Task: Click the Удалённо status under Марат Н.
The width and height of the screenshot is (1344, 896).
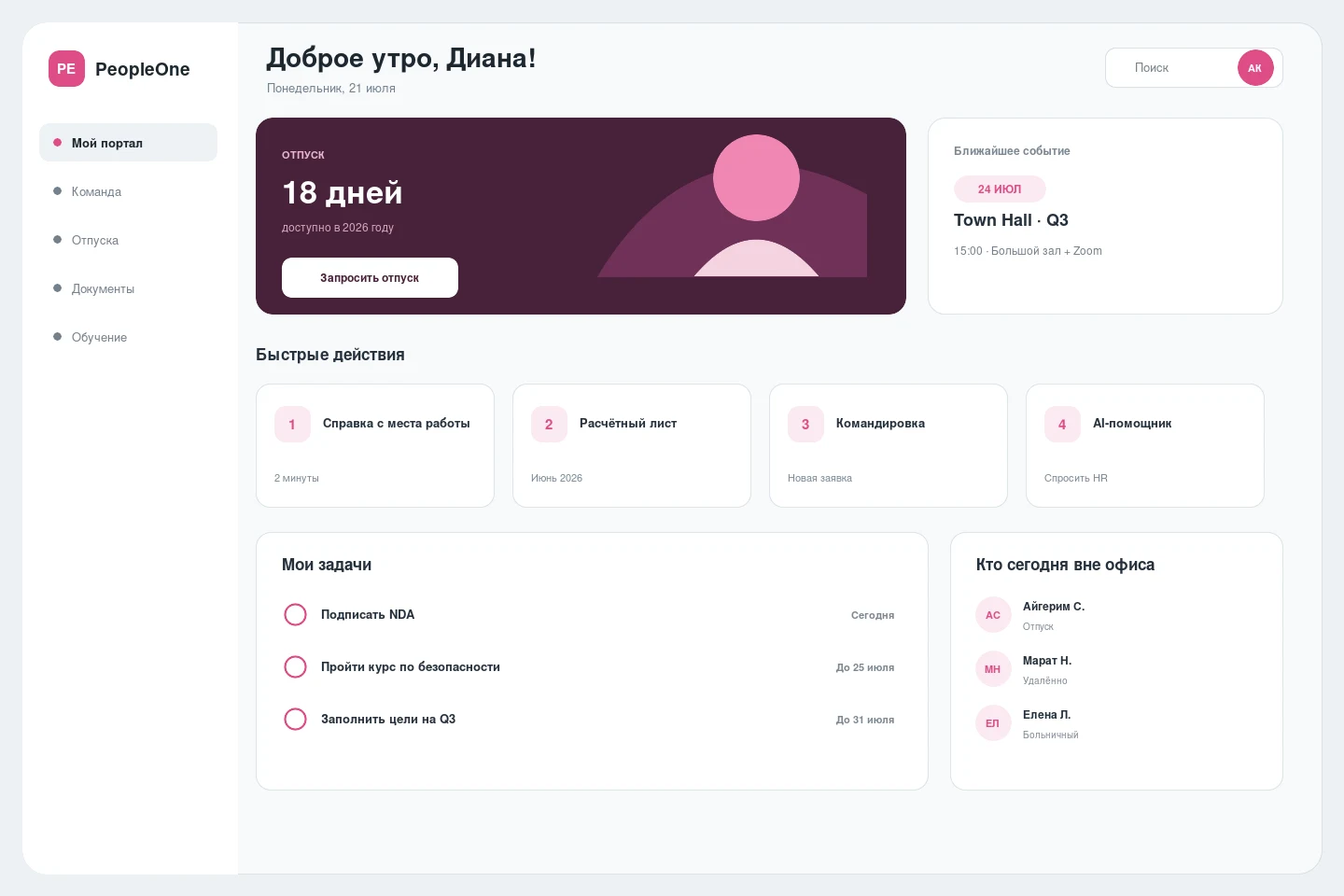Action: tap(1045, 681)
